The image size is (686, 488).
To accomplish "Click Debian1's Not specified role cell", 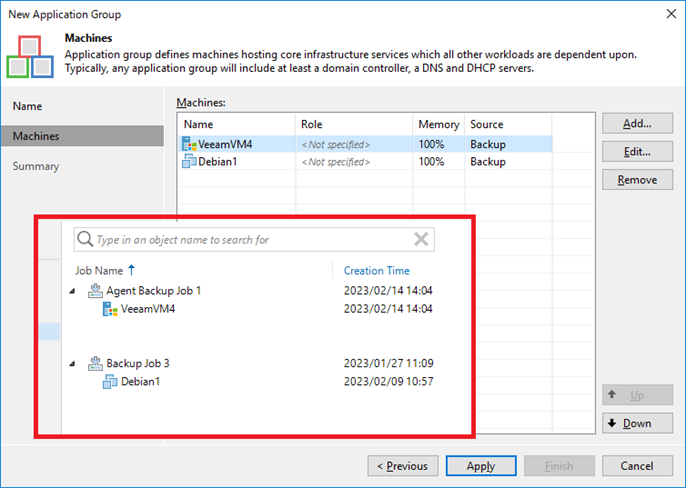I will pyautogui.click(x=336, y=161).
